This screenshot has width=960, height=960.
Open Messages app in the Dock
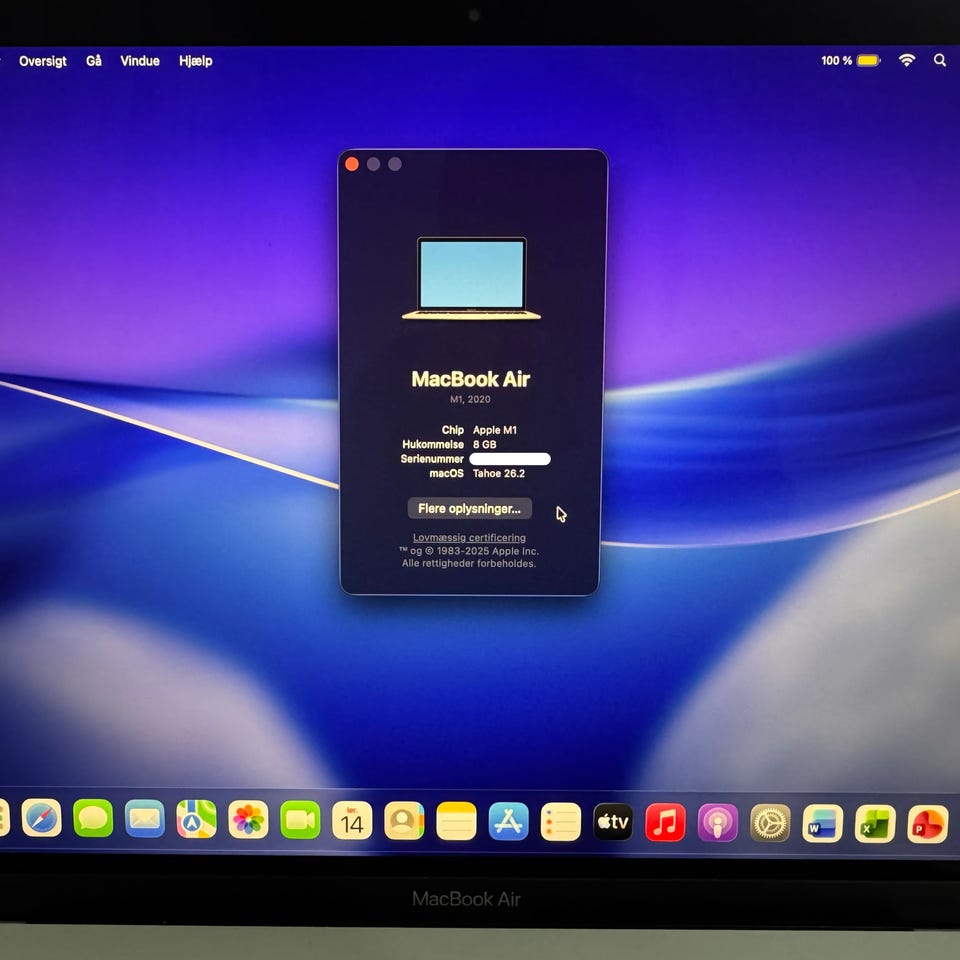coord(93,818)
